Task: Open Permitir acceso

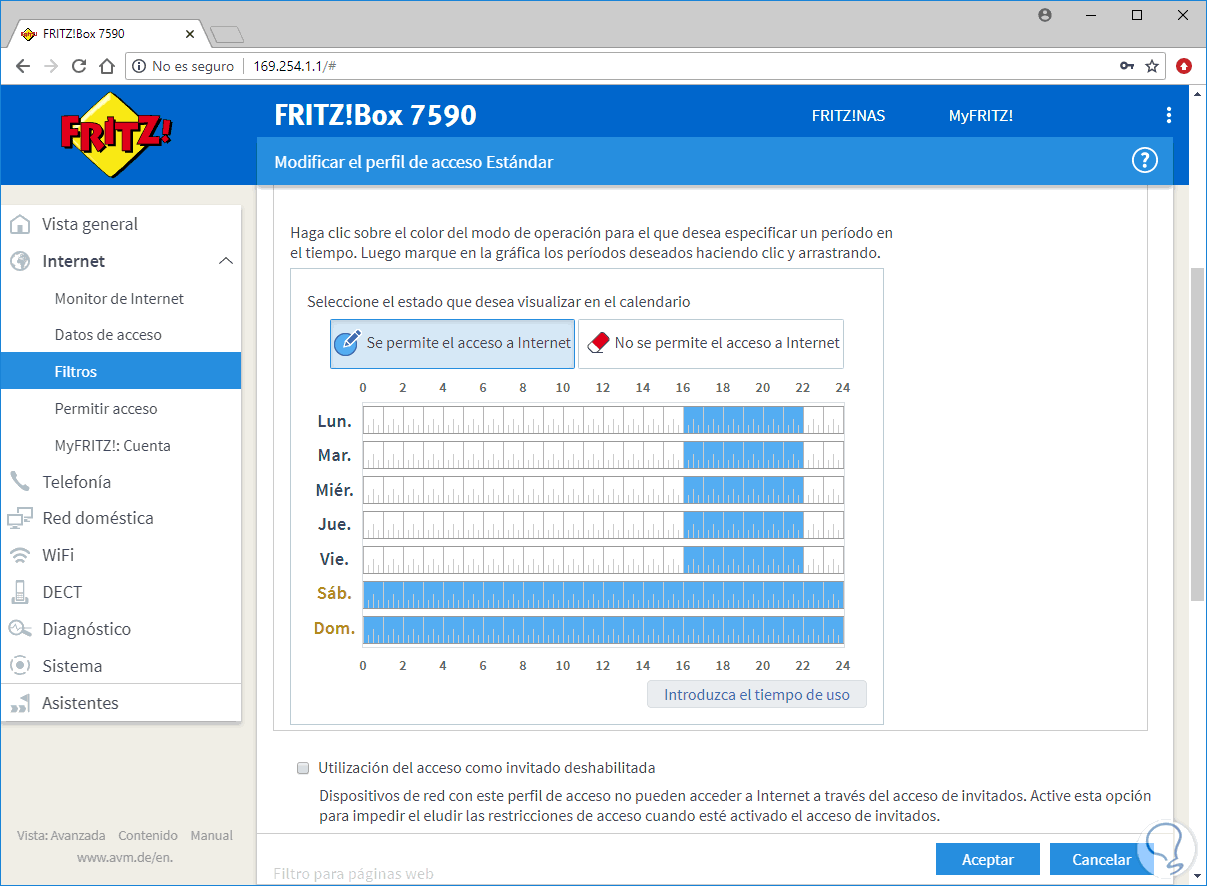Action: point(106,408)
